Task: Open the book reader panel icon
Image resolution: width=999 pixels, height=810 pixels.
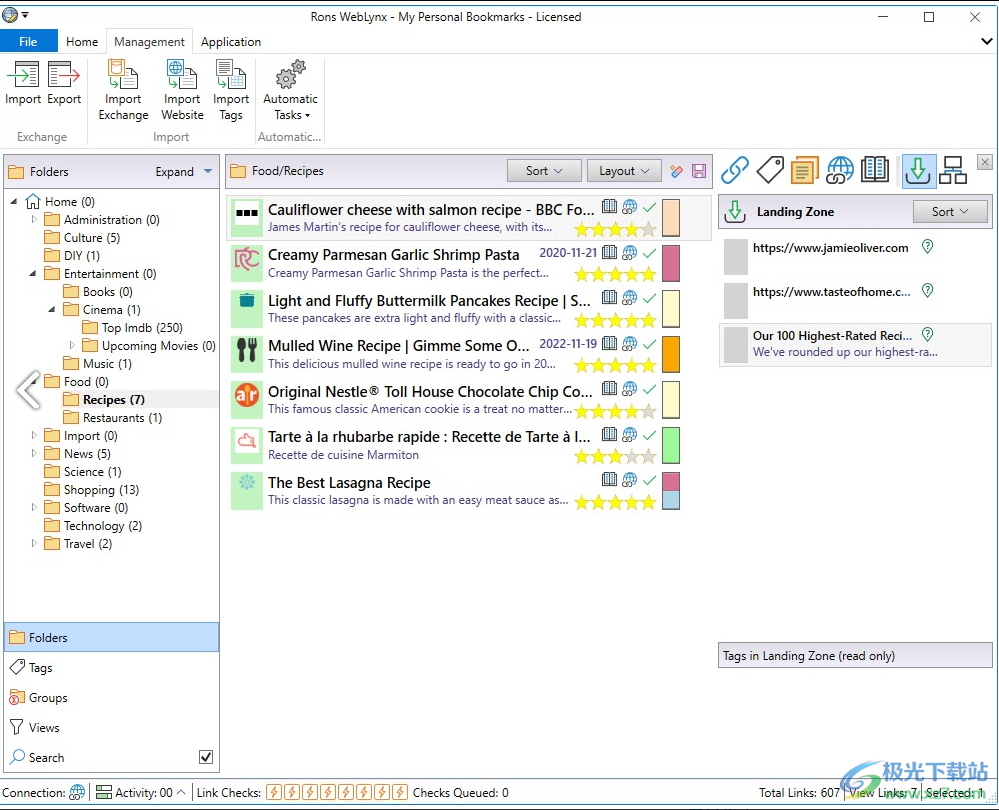Action: (875, 170)
